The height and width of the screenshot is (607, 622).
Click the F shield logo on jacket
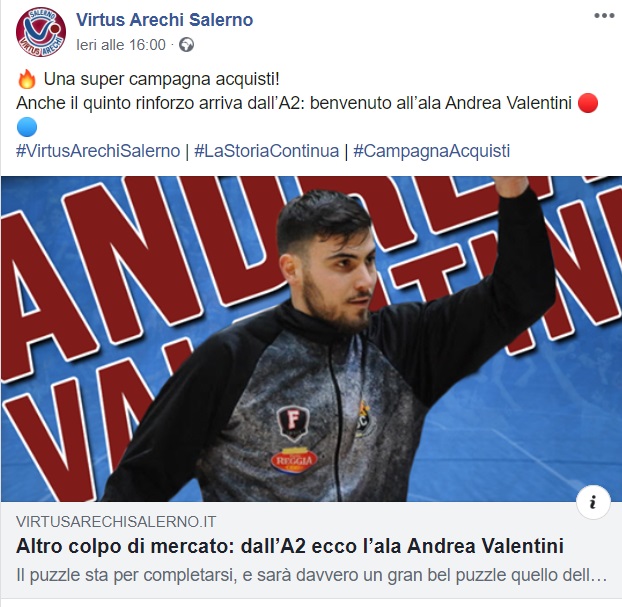pyautogui.click(x=293, y=423)
